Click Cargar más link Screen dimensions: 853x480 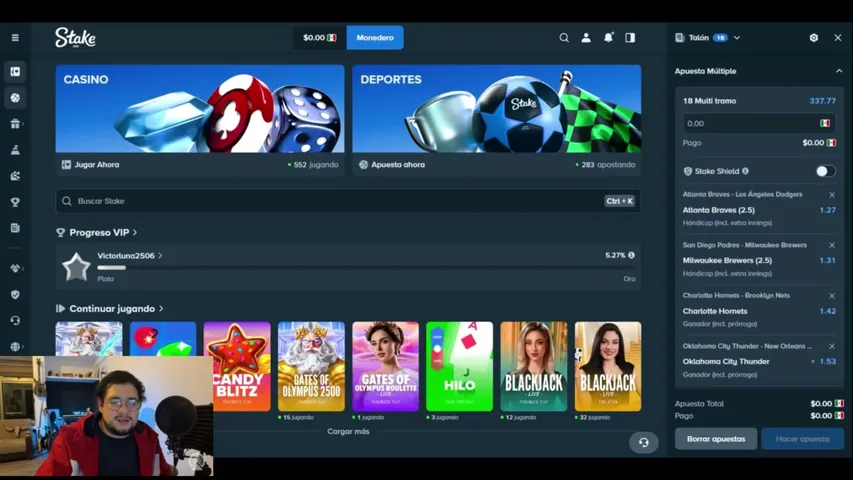point(348,431)
